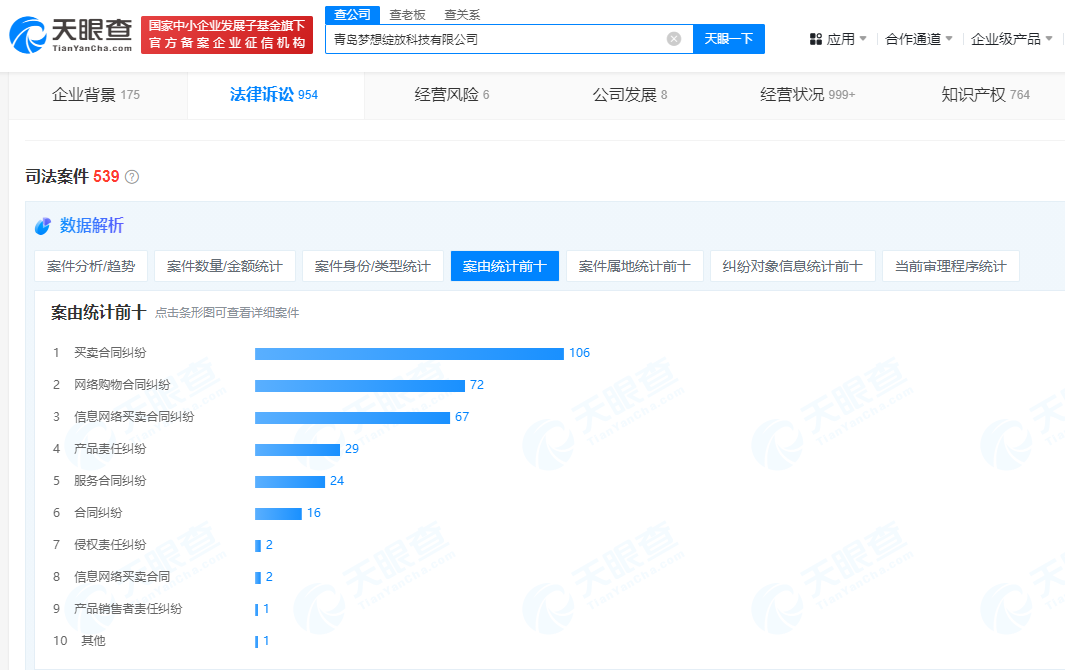Select the 案件分析/趋势 button

91,266
